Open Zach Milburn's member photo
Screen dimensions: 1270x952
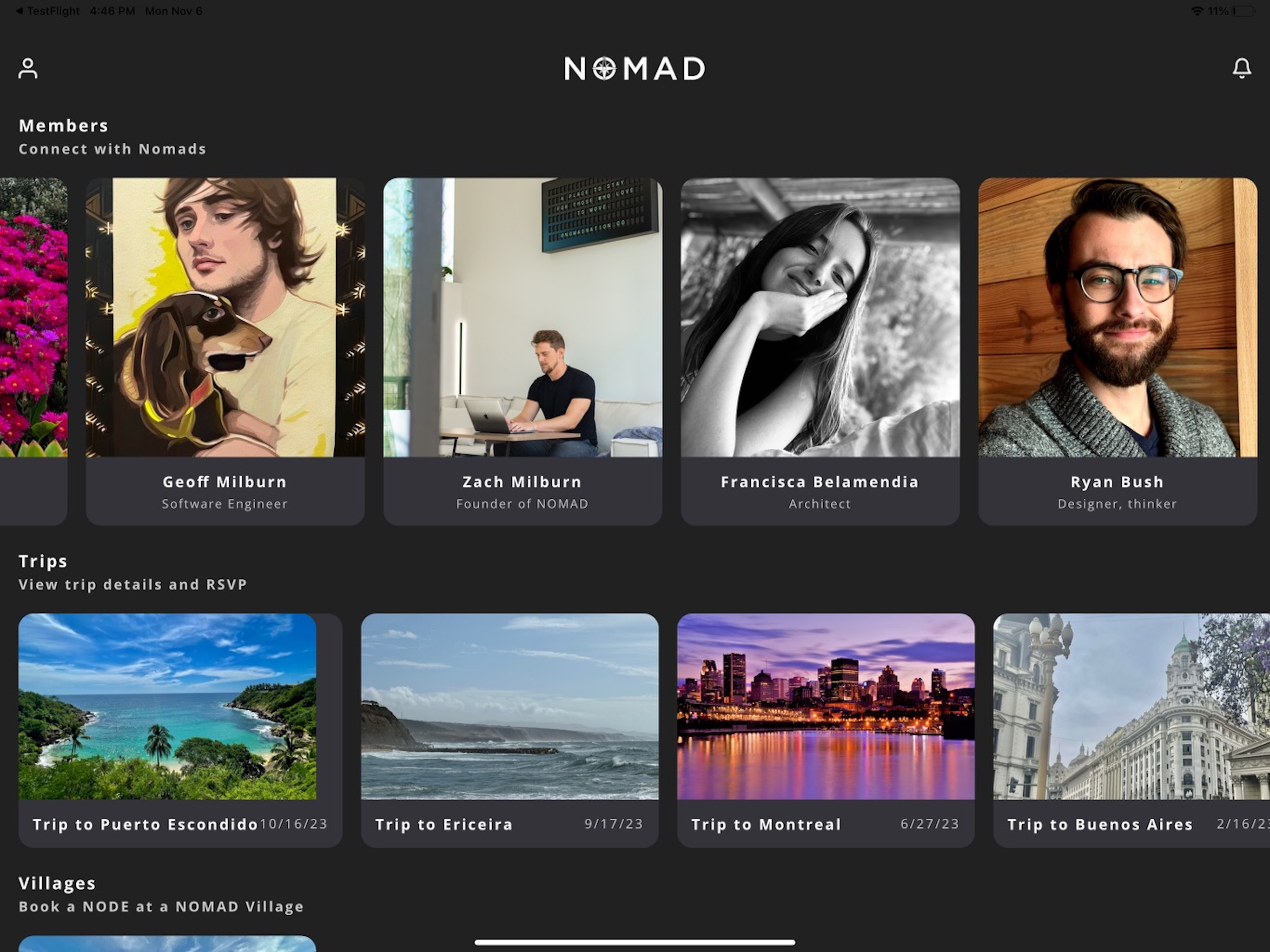tap(523, 317)
